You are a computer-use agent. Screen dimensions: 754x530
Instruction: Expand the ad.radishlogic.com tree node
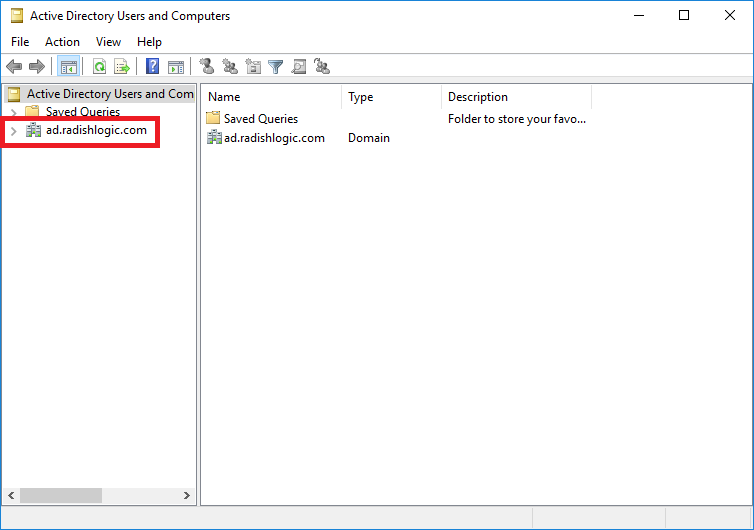(14, 131)
